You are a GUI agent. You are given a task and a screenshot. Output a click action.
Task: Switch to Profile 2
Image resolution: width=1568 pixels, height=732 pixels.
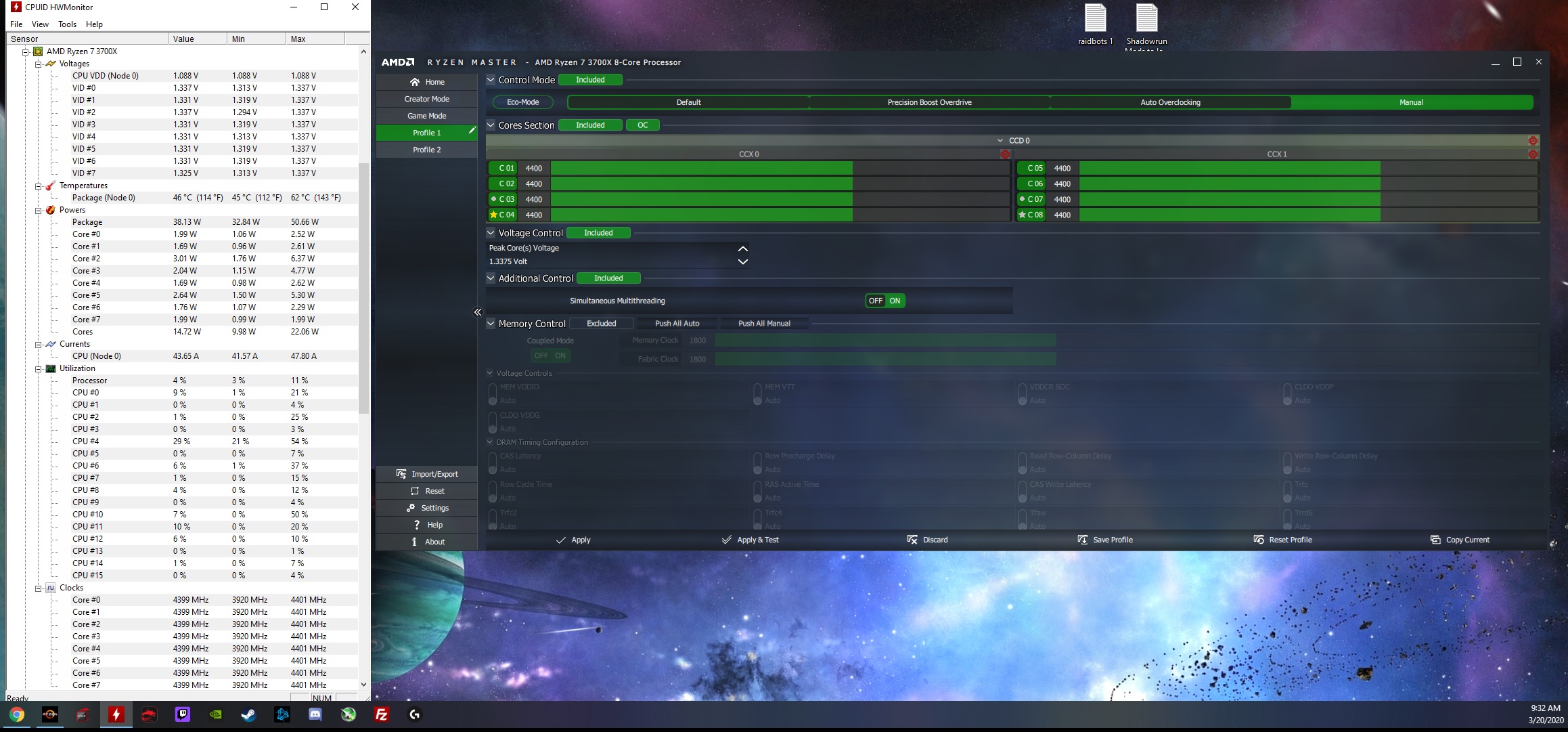[x=427, y=150]
